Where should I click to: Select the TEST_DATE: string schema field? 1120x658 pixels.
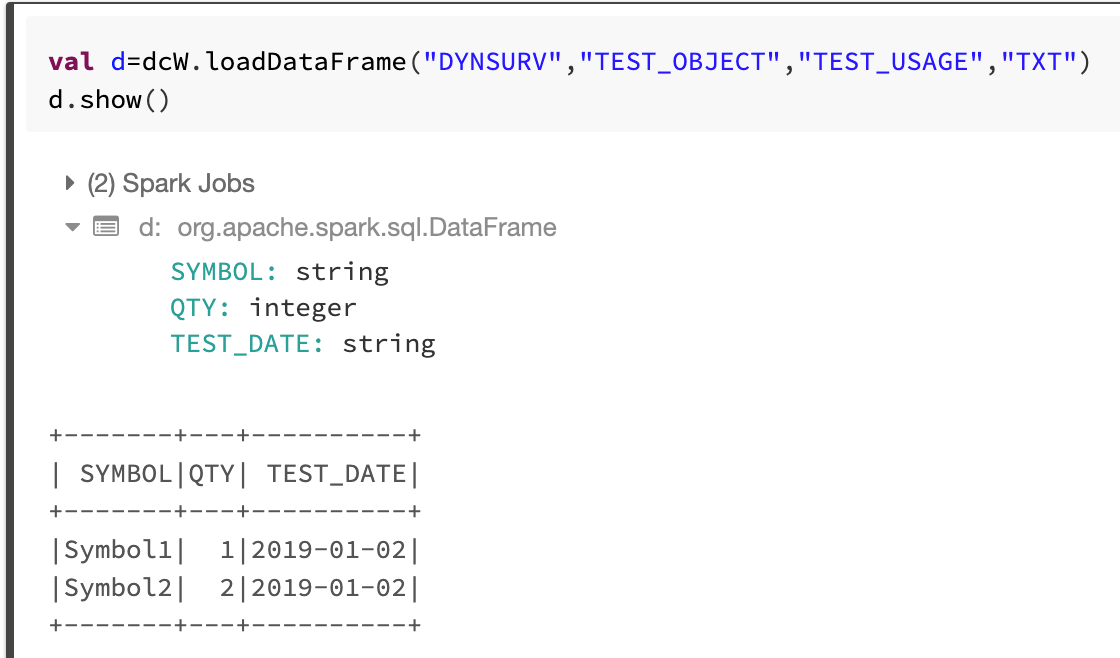point(303,344)
